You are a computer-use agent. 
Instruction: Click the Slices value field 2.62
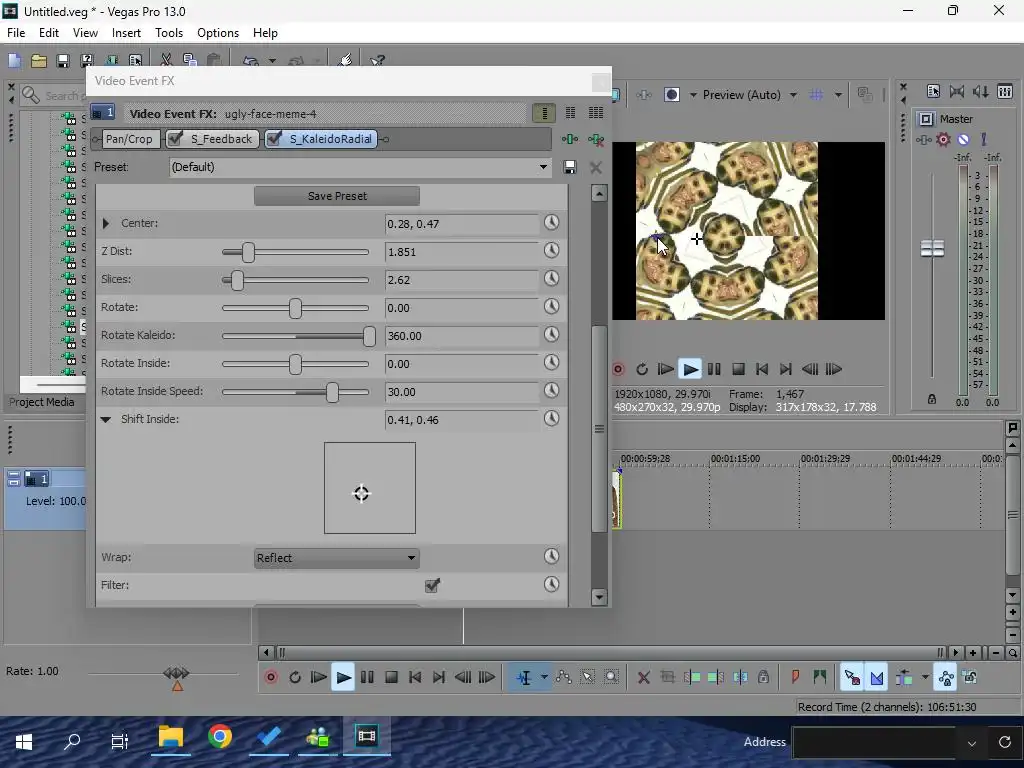pyautogui.click(x=461, y=280)
